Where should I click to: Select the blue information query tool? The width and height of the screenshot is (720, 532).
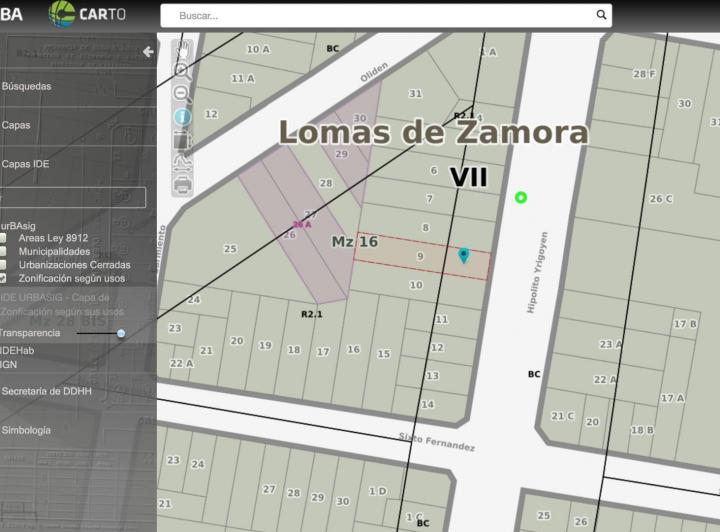[x=182, y=117]
